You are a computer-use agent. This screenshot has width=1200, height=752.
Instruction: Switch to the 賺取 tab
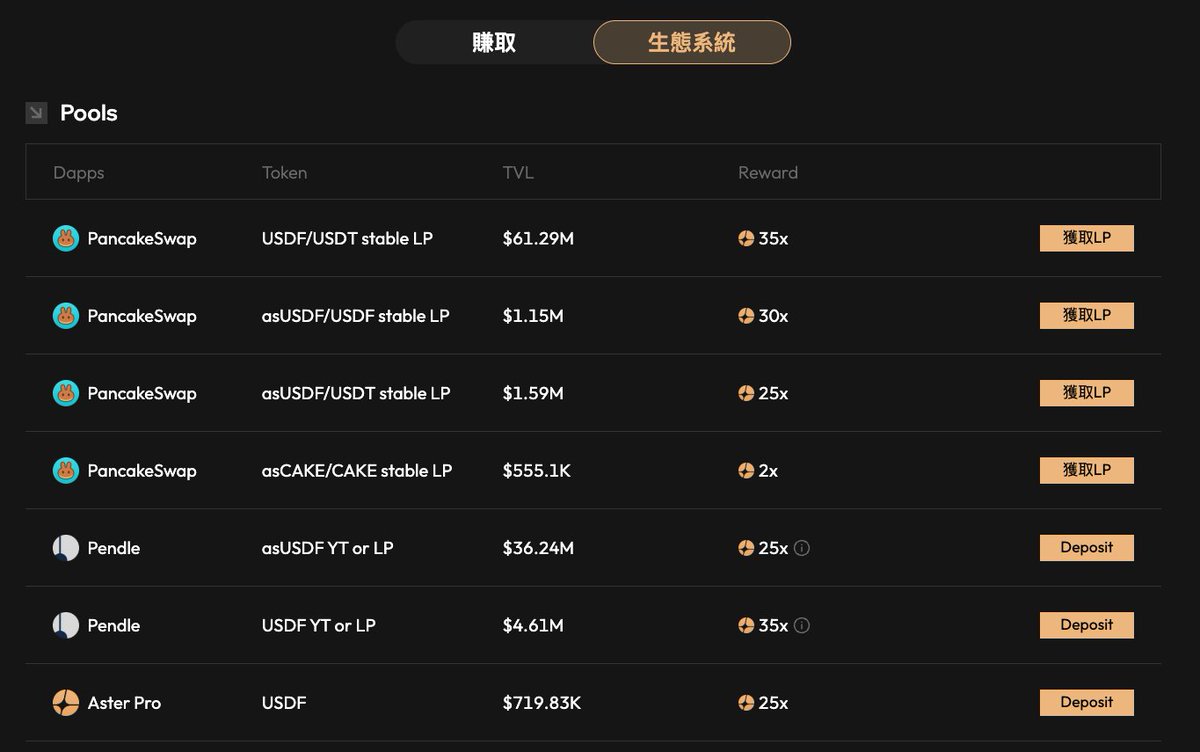click(x=494, y=43)
